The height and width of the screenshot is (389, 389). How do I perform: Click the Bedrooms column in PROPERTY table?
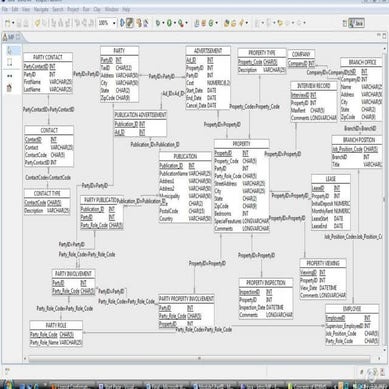(x=242, y=214)
